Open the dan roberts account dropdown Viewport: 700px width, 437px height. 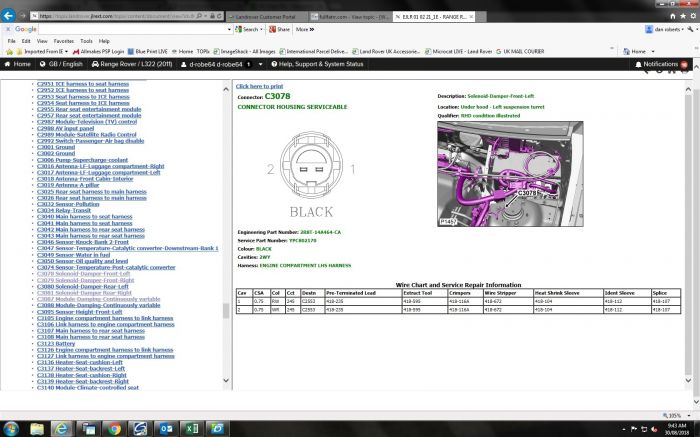pyautogui.click(x=664, y=29)
